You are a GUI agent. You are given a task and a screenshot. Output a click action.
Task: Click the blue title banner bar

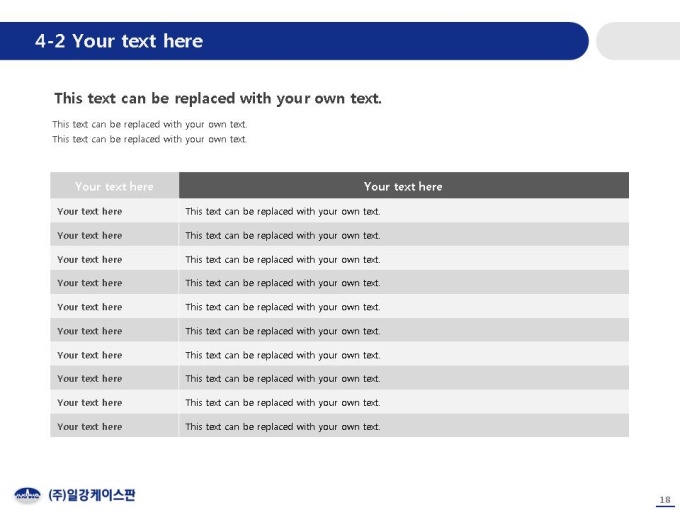click(294, 41)
